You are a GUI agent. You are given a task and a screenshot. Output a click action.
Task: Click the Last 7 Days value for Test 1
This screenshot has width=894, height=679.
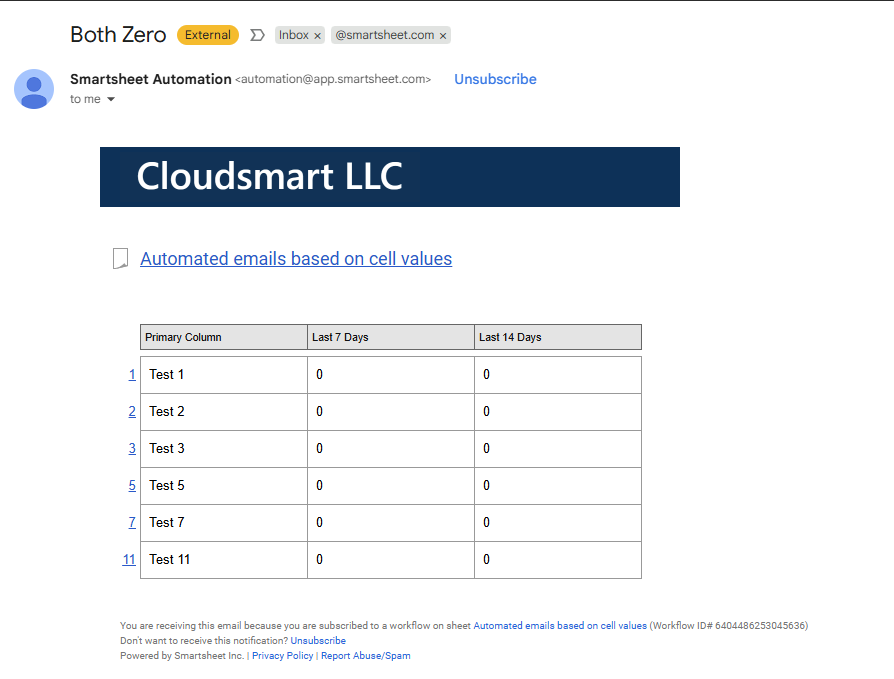pyautogui.click(x=391, y=375)
